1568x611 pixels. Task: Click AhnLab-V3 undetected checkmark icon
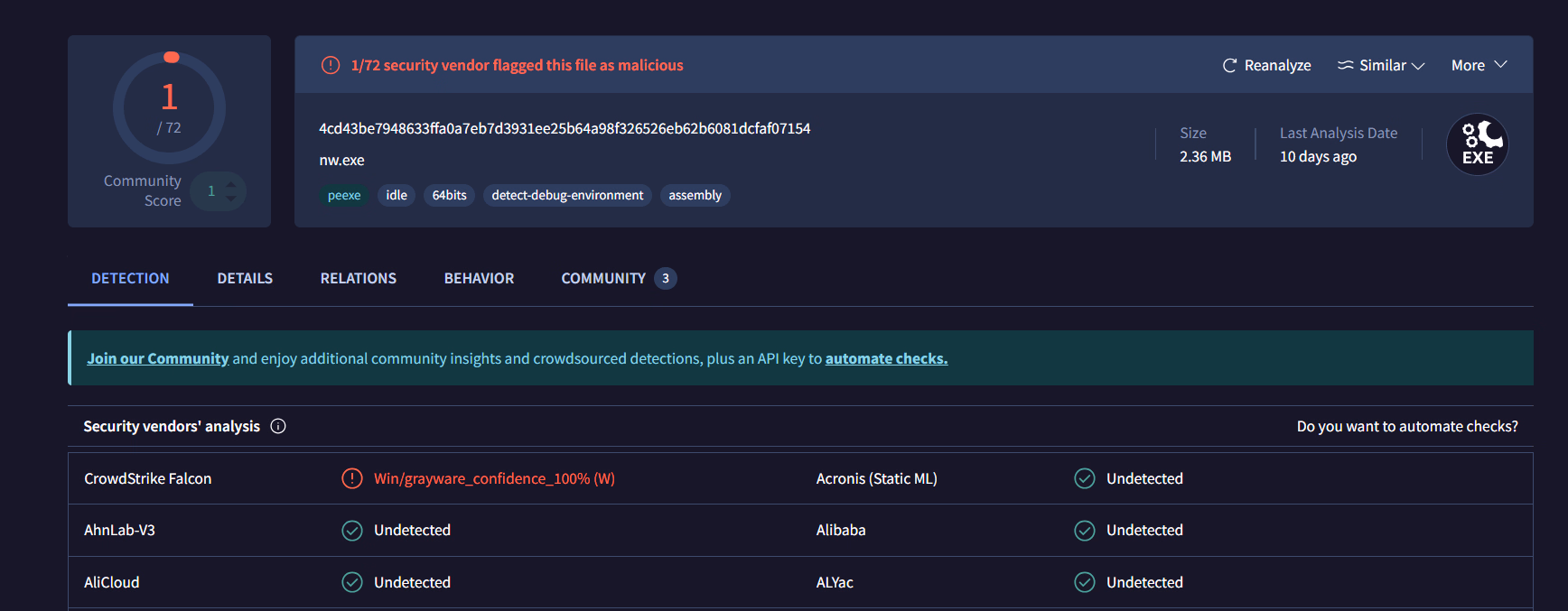352,531
